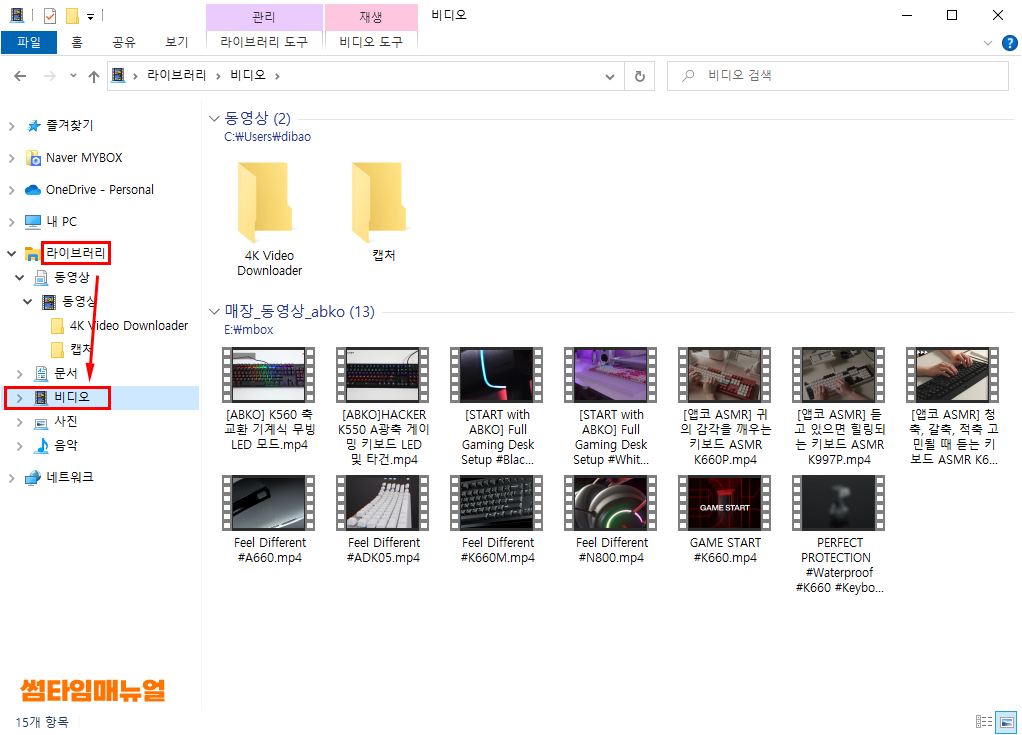Image resolution: width=1022 pixels, height=735 pixels.
Task: Open the 공유 ribbon tab
Action: [x=124, y=42]
